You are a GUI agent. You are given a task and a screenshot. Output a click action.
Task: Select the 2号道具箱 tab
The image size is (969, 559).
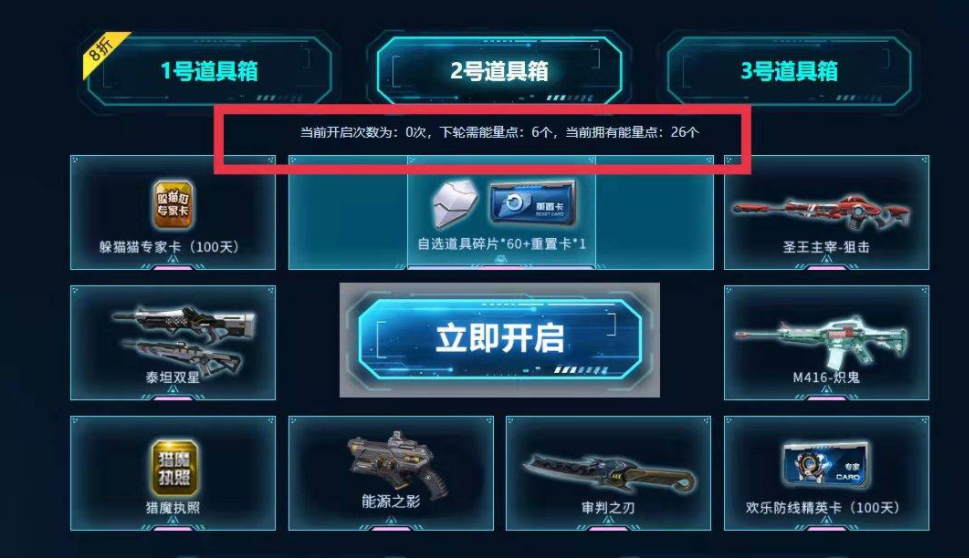[x=499, y=70]
